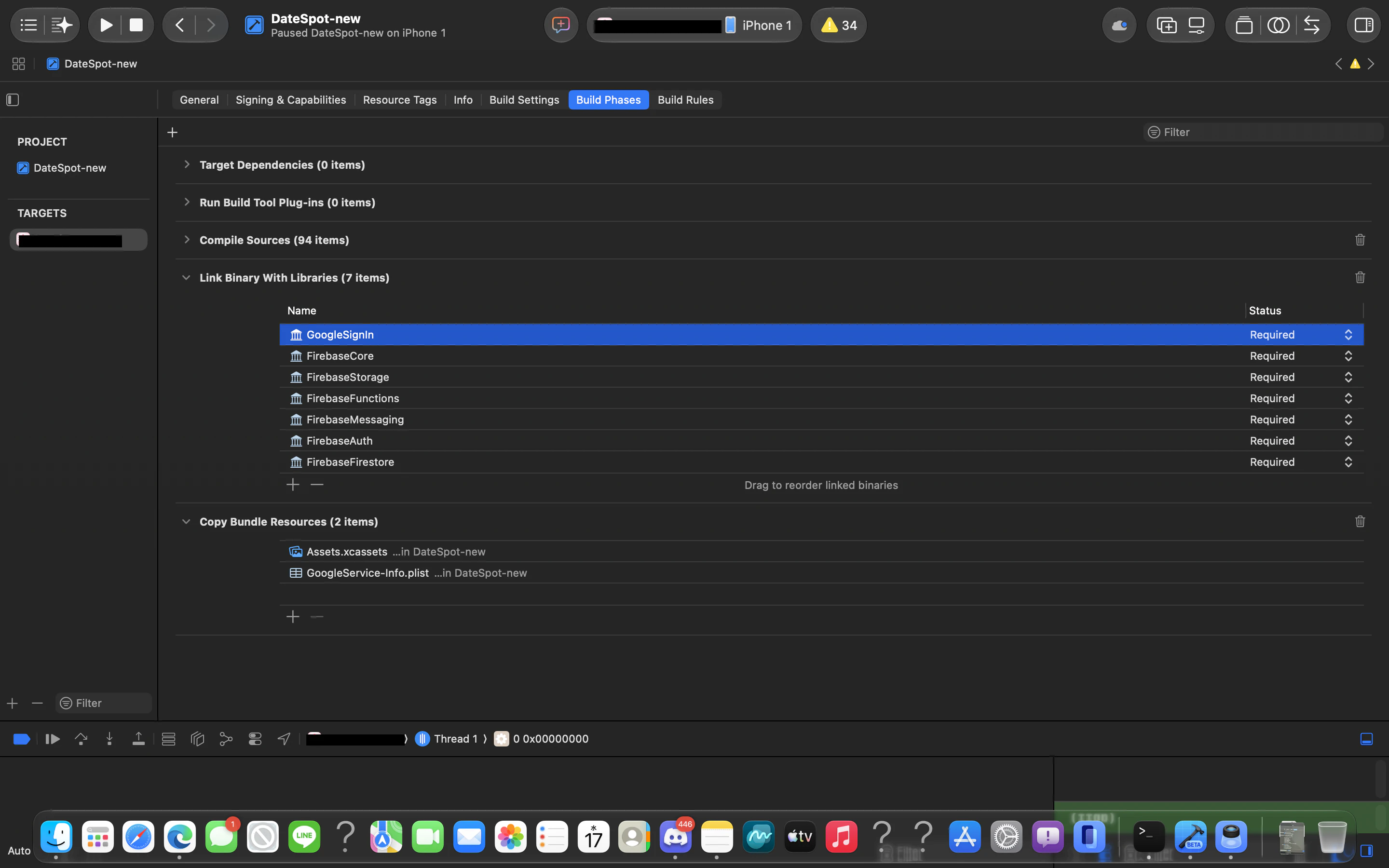Click the code review arrows icon
Screen dimensions: 1389x868
[x=1311, y=25]
